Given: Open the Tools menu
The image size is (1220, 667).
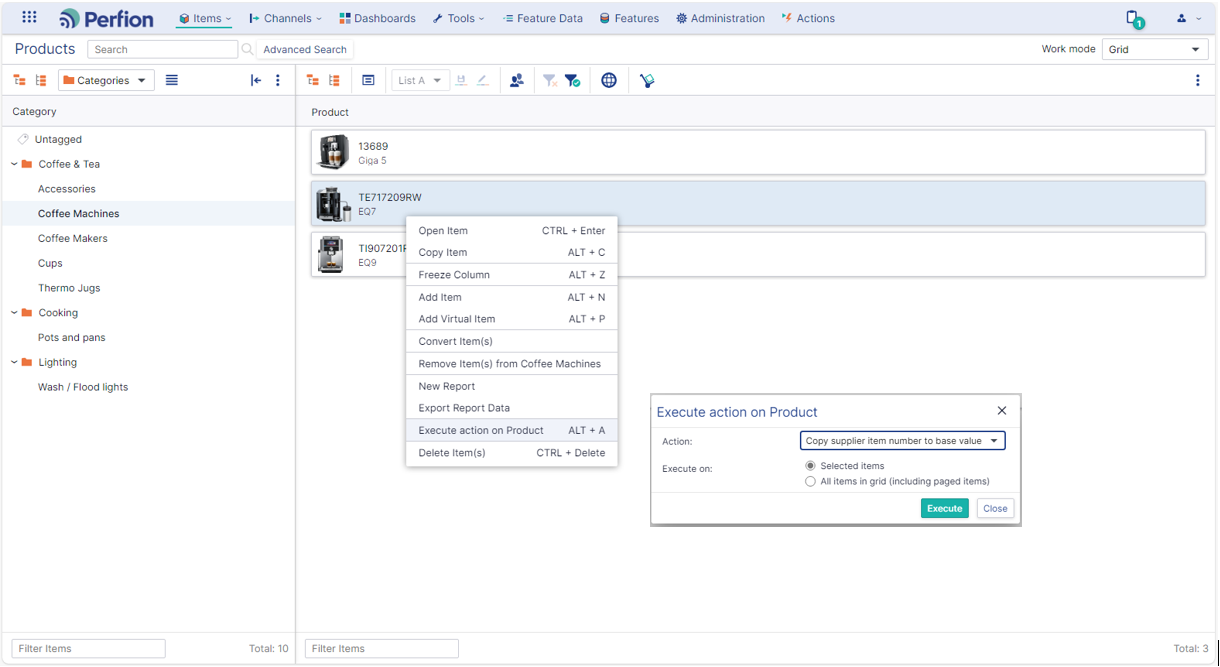Looking at the screenshot, I should pyautogui.click(x=459, y=18).
